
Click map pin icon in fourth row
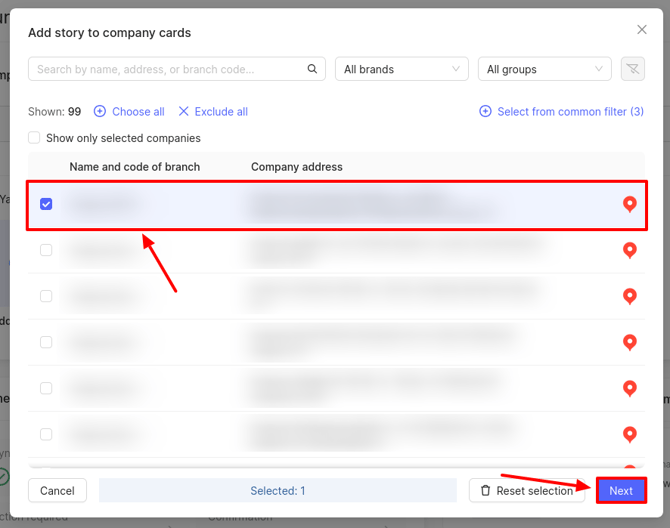(630, 342)
